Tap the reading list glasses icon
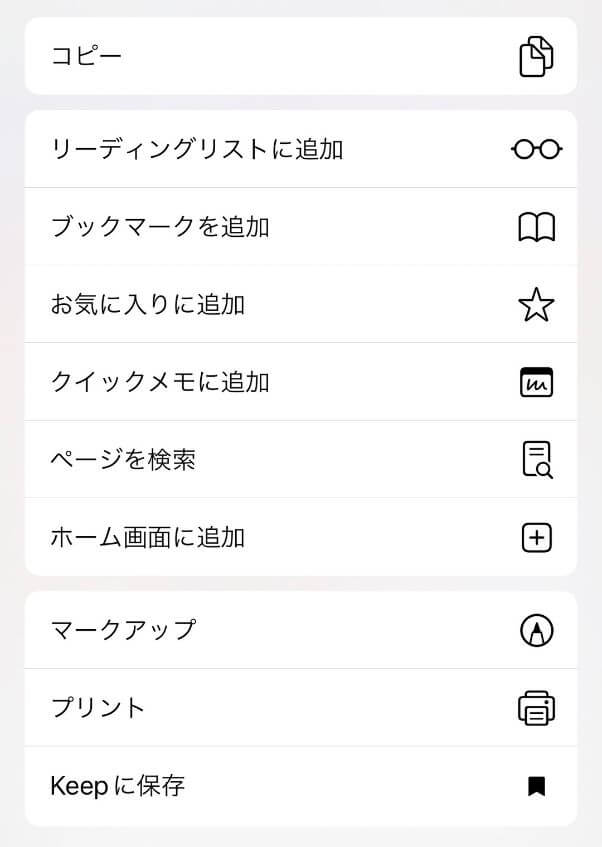This screenshot has width=602, height=847. tap(536, 149)
